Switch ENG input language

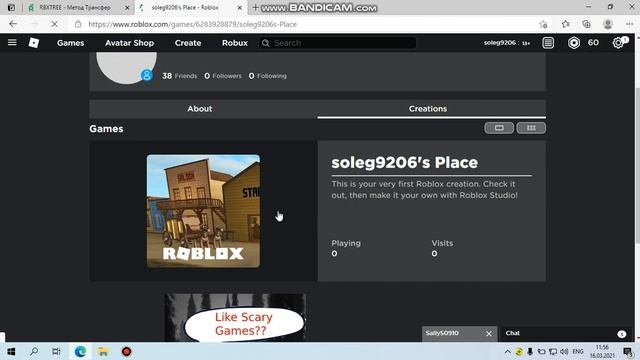point(578,351)
